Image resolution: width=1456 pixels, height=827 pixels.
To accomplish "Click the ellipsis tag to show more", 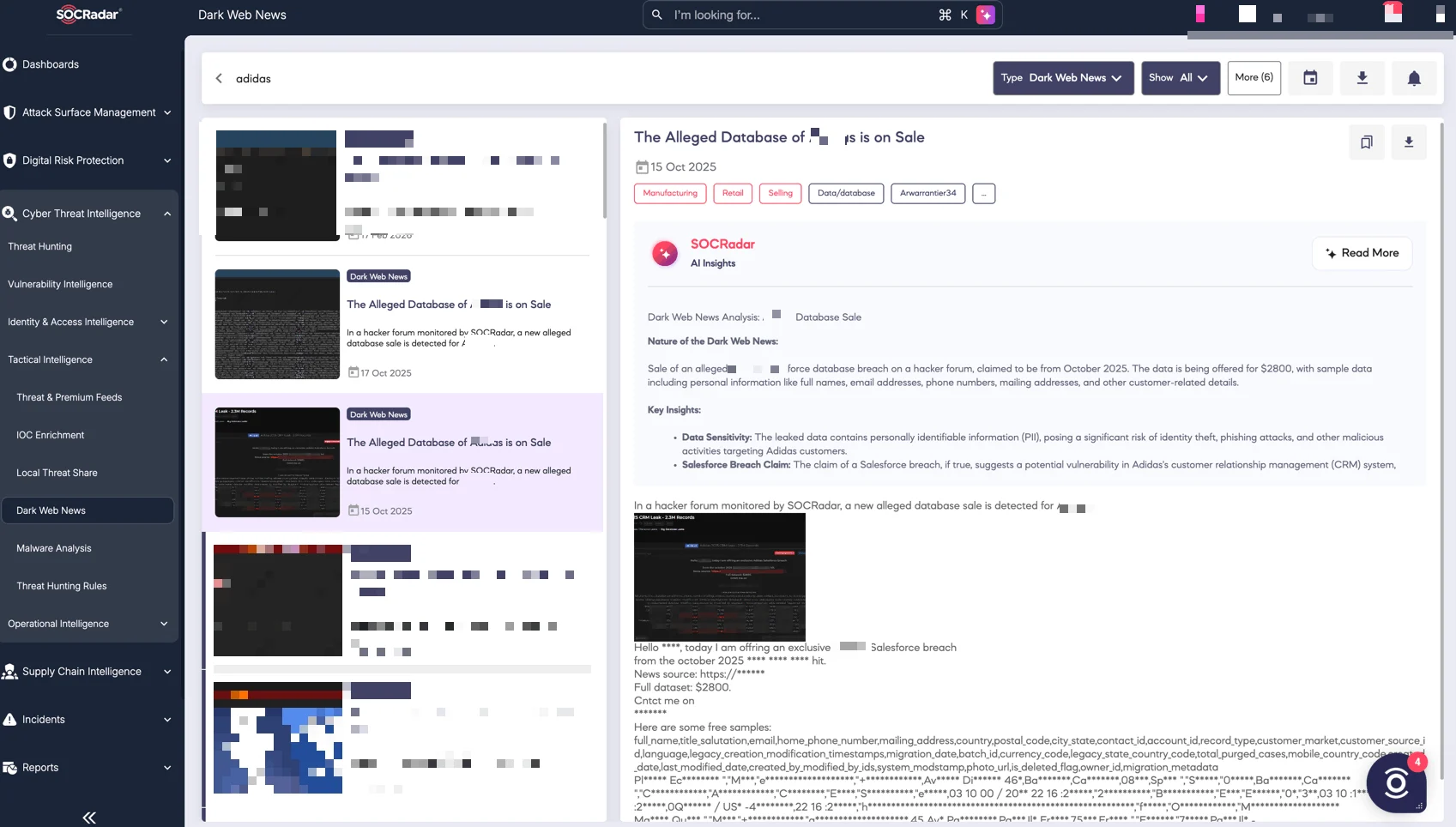I will click(x=984, y=194).
